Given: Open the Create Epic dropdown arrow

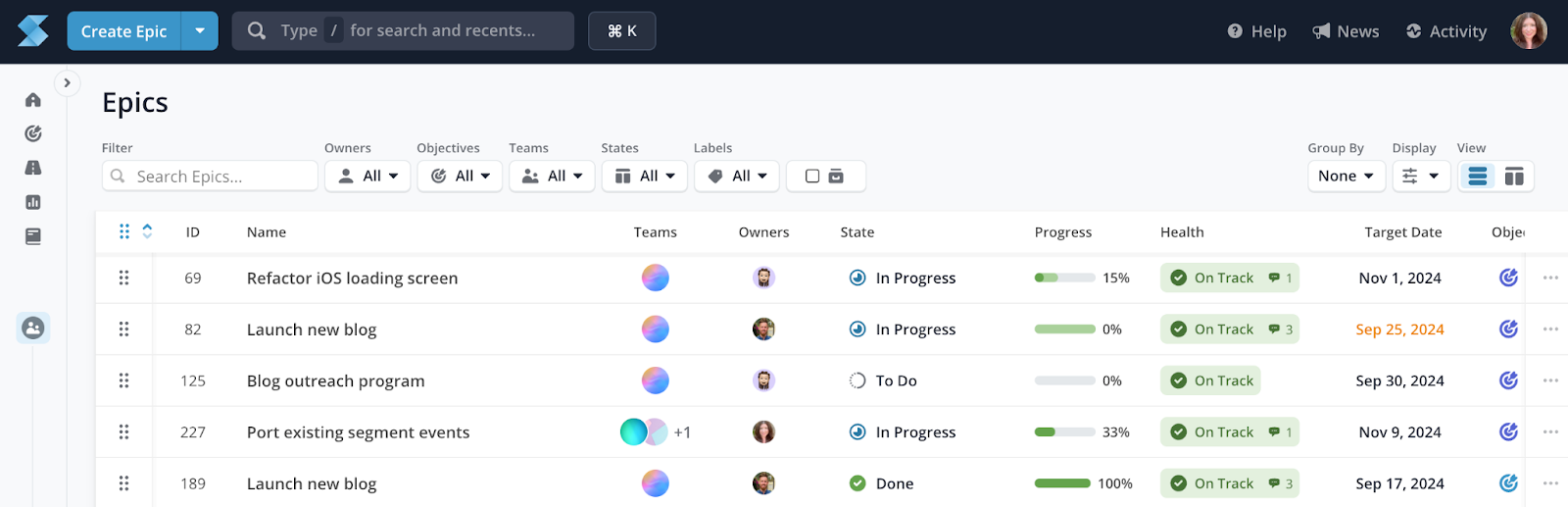Looking at the screenshot, I should click(200, 31).
